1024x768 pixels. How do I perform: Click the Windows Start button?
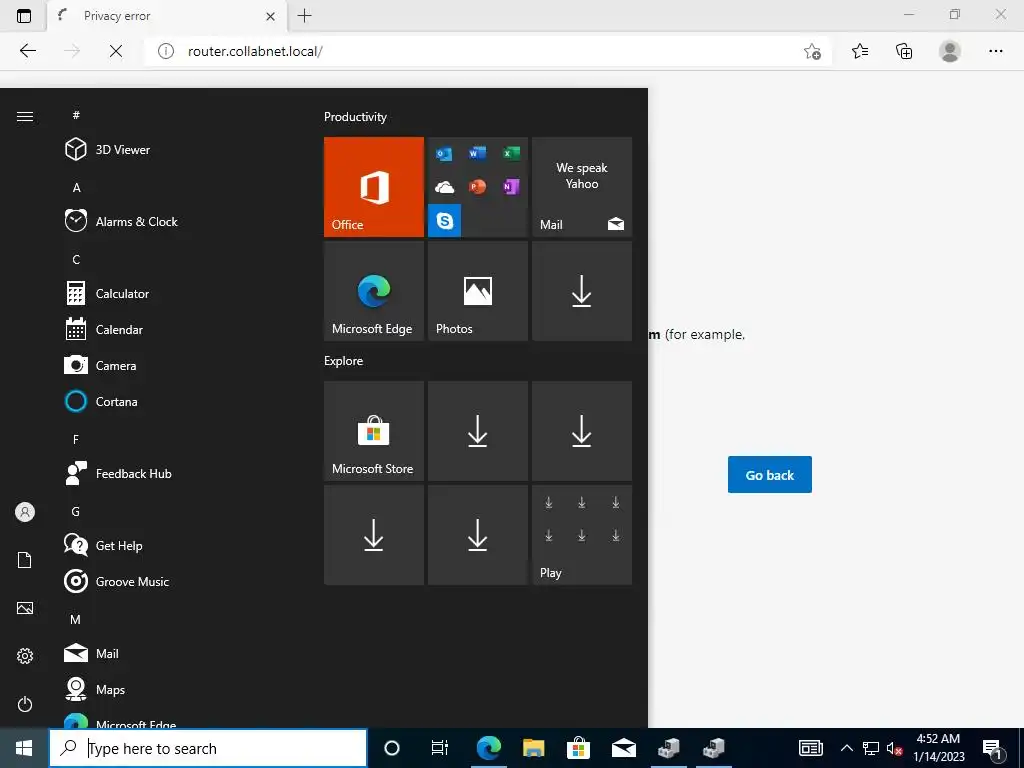[24, 748]
